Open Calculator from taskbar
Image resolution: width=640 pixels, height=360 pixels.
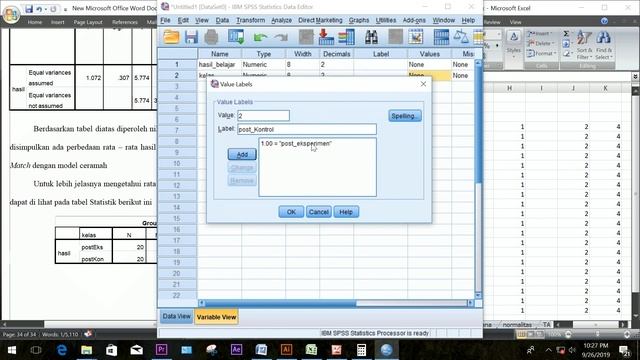pos(361,350)
